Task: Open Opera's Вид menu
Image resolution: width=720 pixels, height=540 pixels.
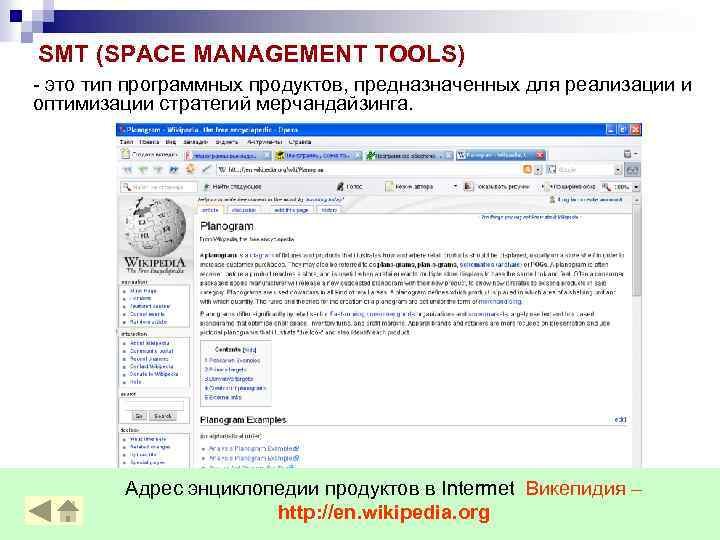Action: [170, 142]
